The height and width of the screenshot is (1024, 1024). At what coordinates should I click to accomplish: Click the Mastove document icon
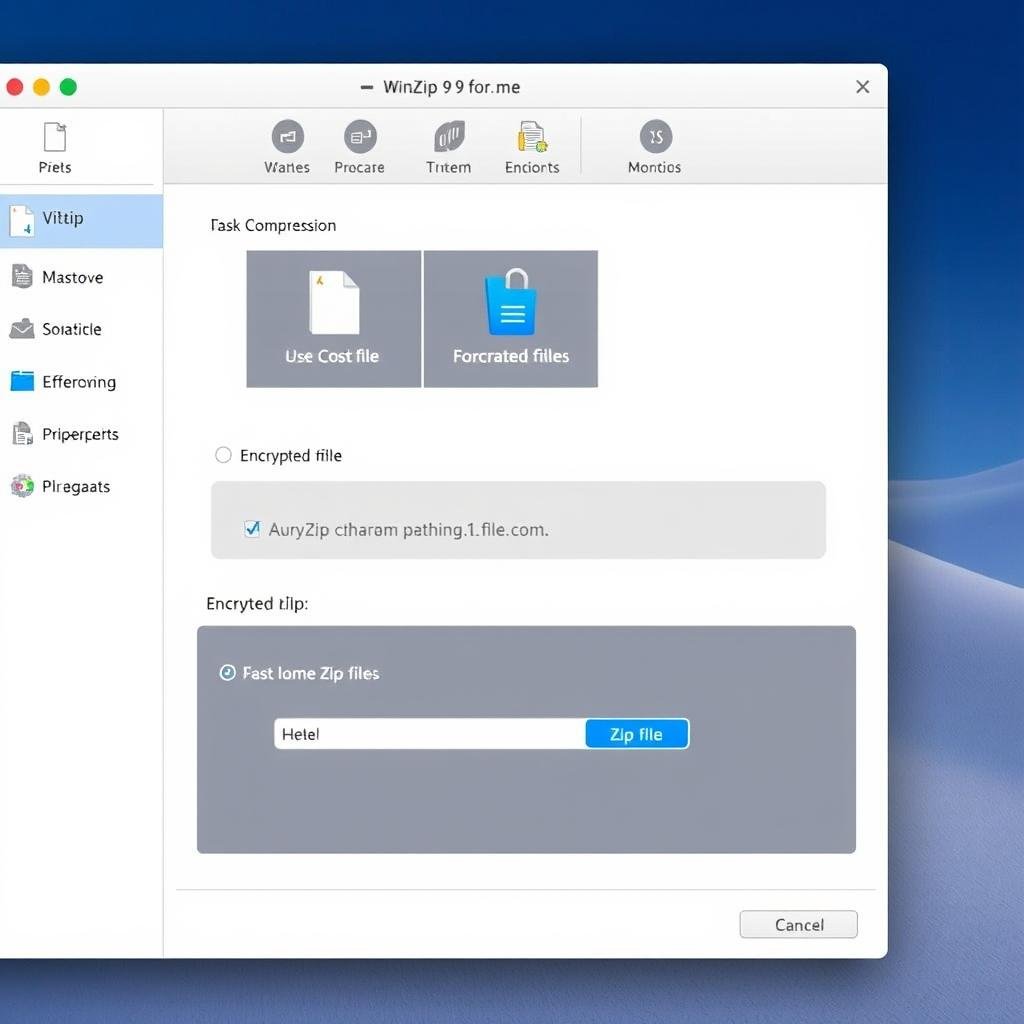(x=22, y=276)
